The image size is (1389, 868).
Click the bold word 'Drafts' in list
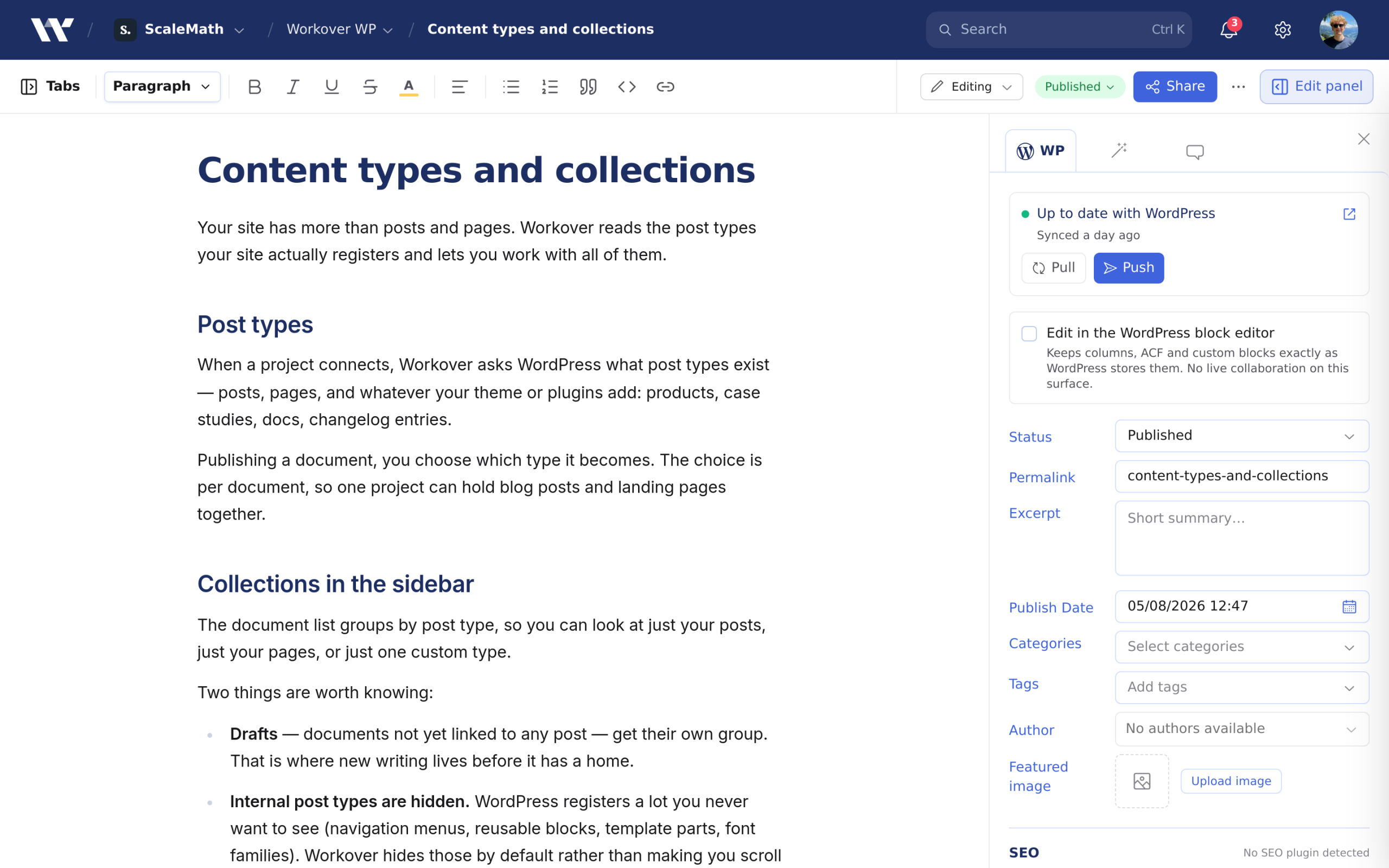pyautogui.click(x=253, y=733)
